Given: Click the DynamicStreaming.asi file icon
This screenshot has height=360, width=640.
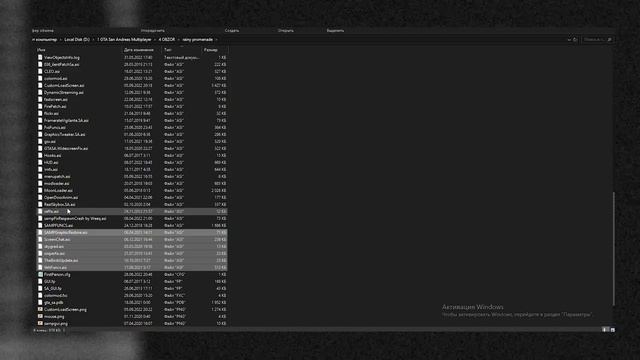Looking at the screenshot, I should pos(40,93).
